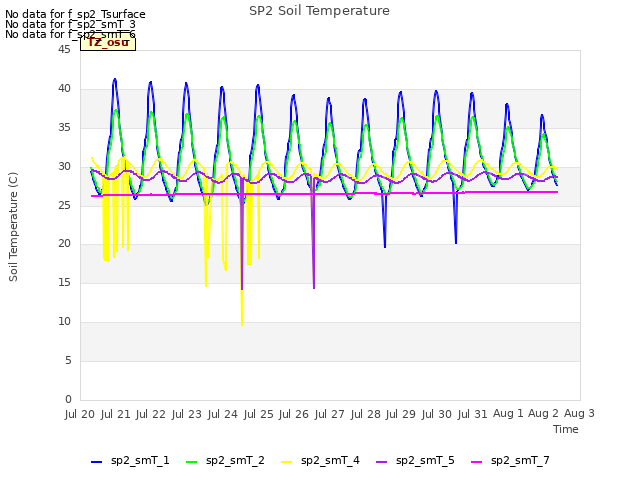Click the Jul 26 x-axis tick label
This screenshot has width=640, height=480.
[294, 414]
